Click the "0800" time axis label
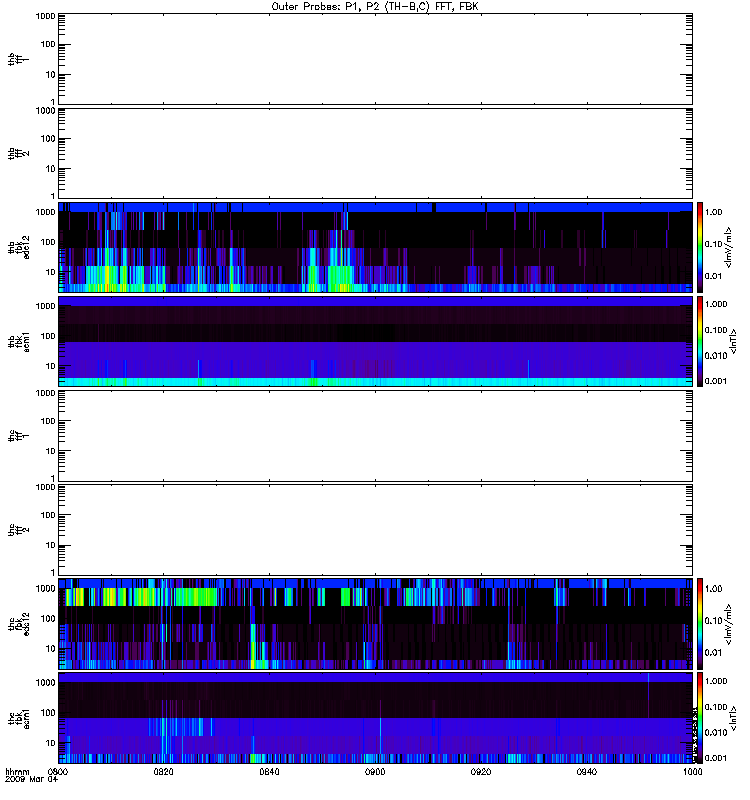750x800 pixels. pos(58,772)
